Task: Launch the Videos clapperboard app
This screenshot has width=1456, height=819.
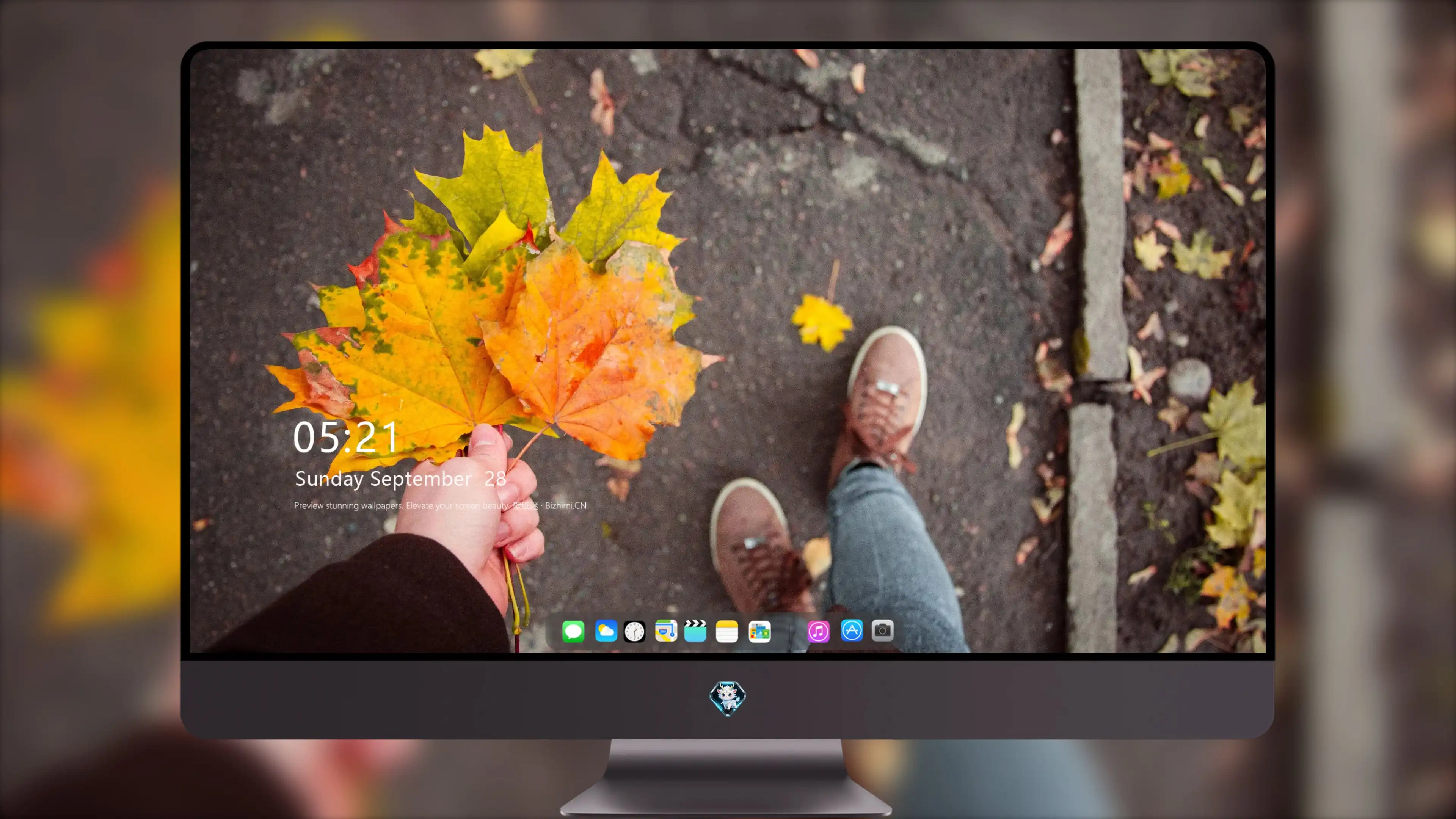Action: (x=695, y=631)
